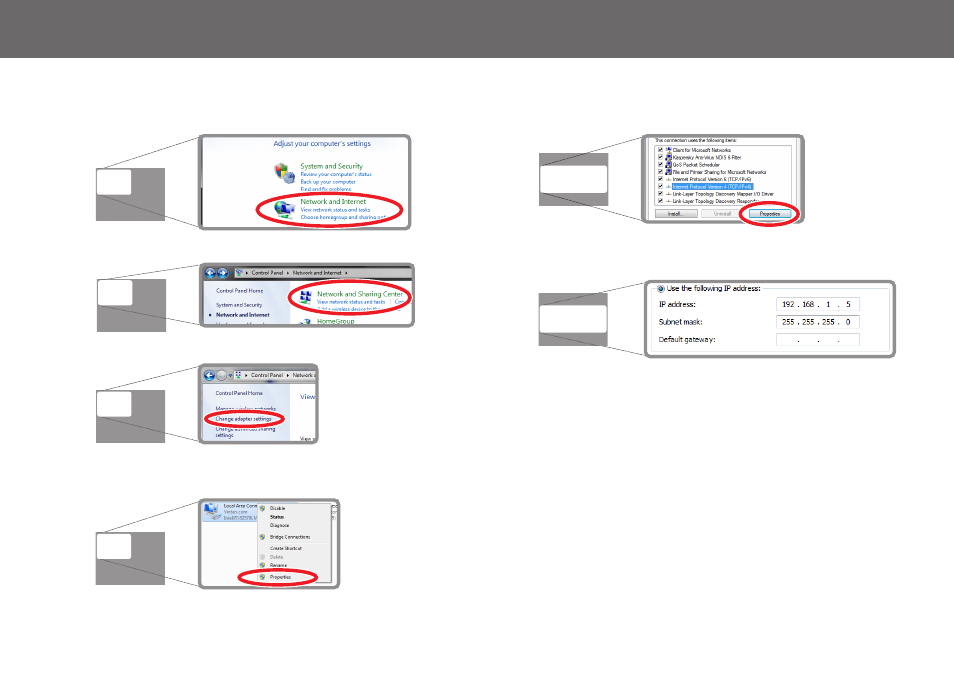Viewport: 954px width, 673px height.
Task: Choose Create Shortcut in the context menu
Action: (286, 548)
